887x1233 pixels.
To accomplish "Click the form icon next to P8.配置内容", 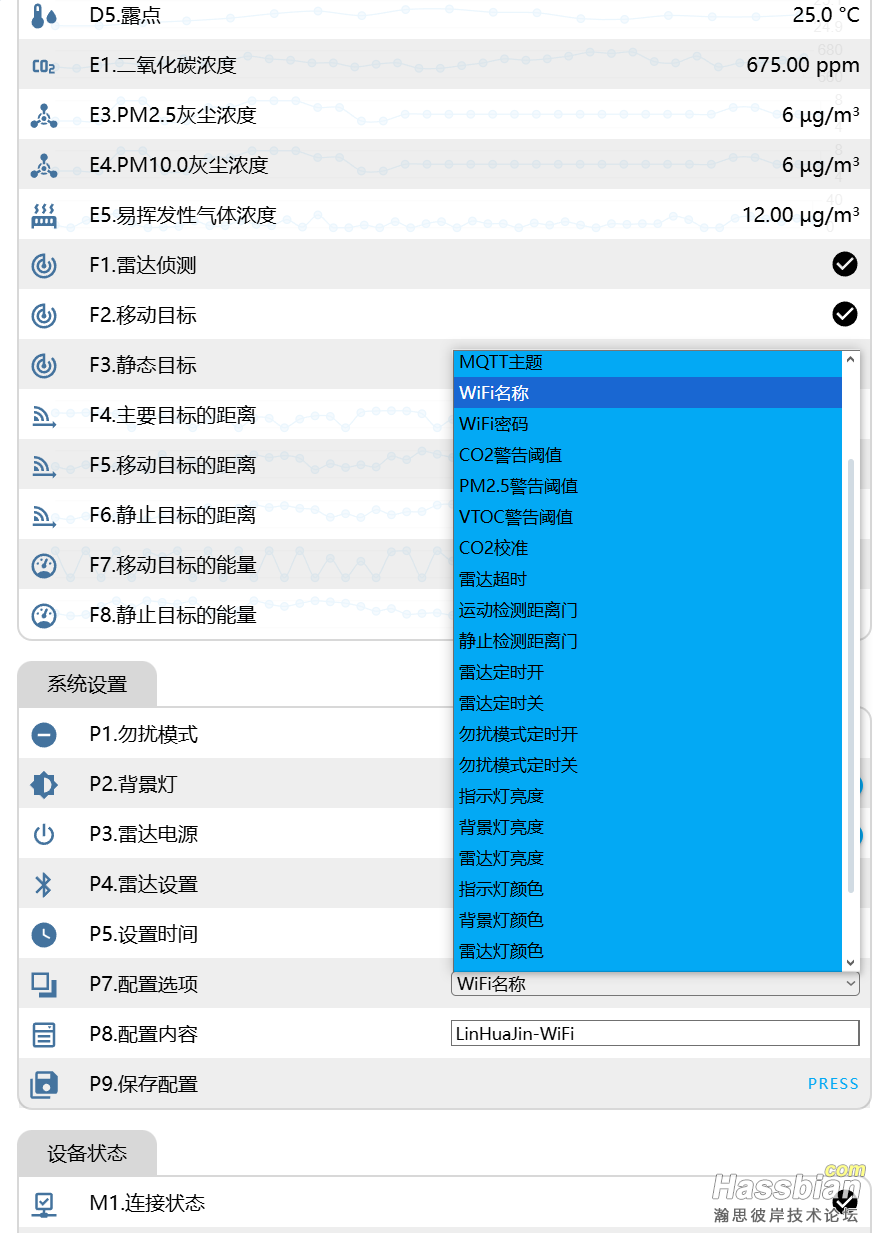I will pyautogui.click(x=44, y=1034).
